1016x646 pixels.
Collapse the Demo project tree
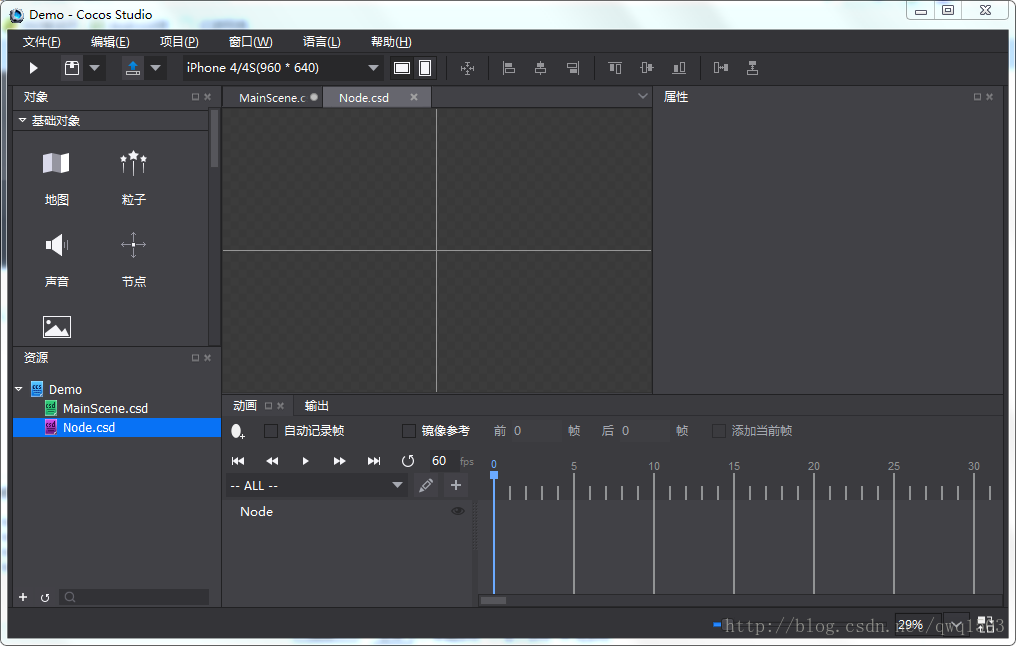tap(19, 389)
